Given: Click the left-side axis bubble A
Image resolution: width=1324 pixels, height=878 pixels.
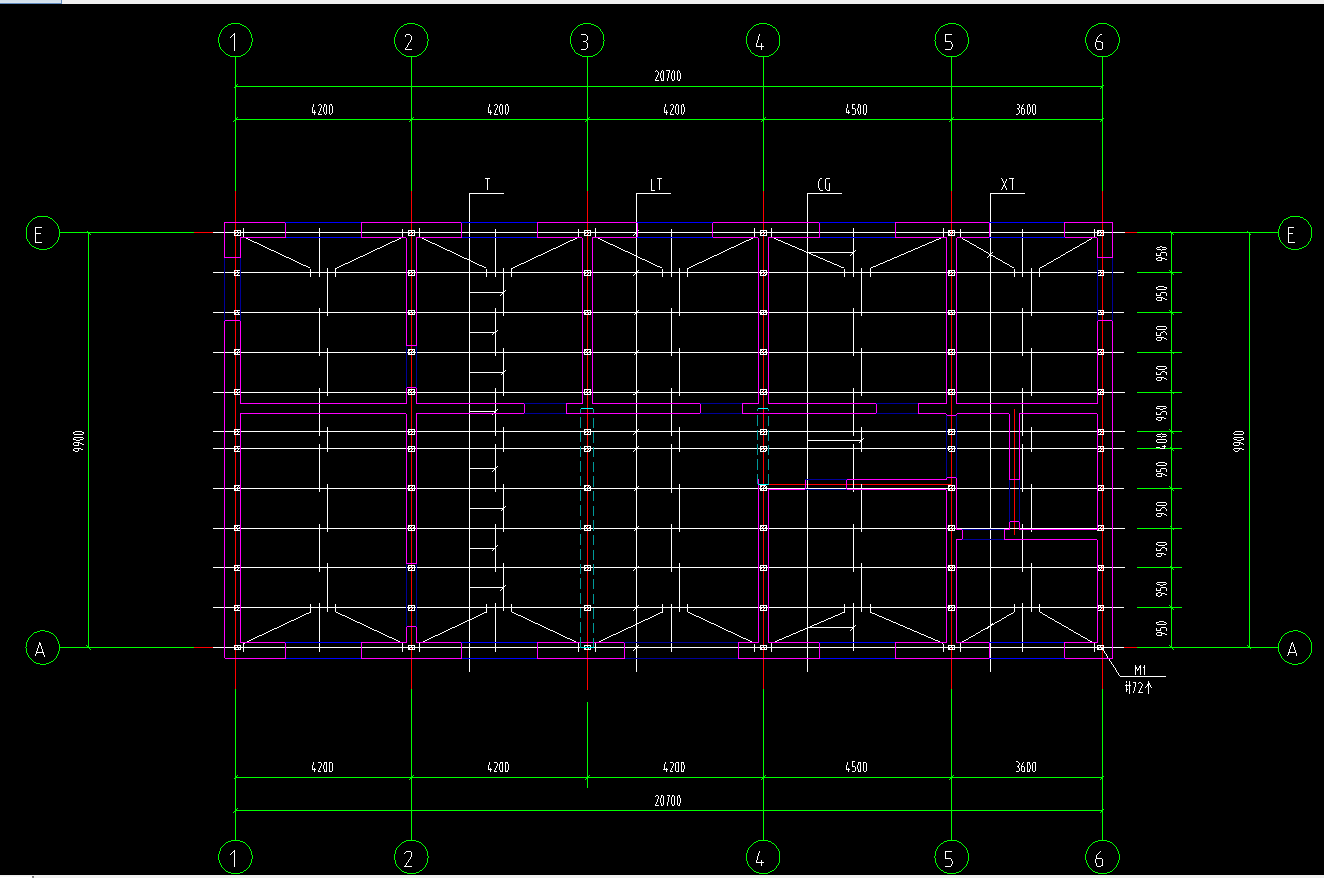Looking at the screenshot, I should [x=41, y=648].
